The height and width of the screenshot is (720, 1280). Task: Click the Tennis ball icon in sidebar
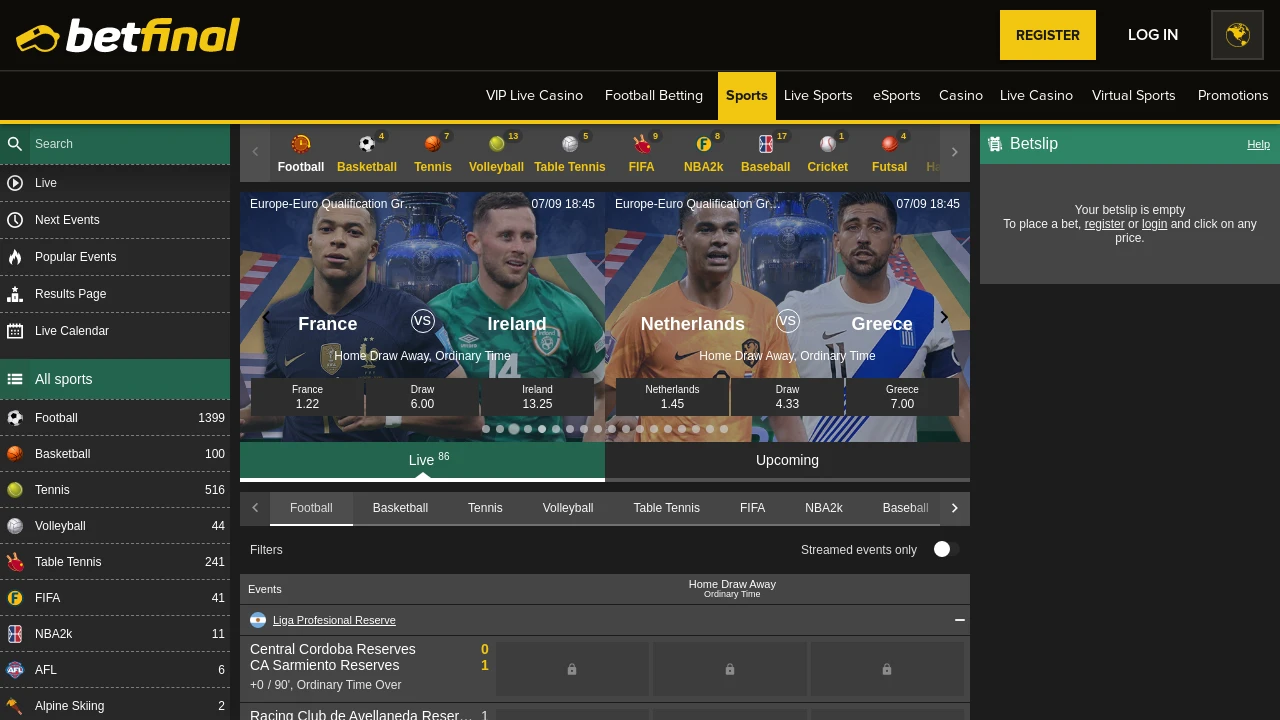(x=15, y=490)
